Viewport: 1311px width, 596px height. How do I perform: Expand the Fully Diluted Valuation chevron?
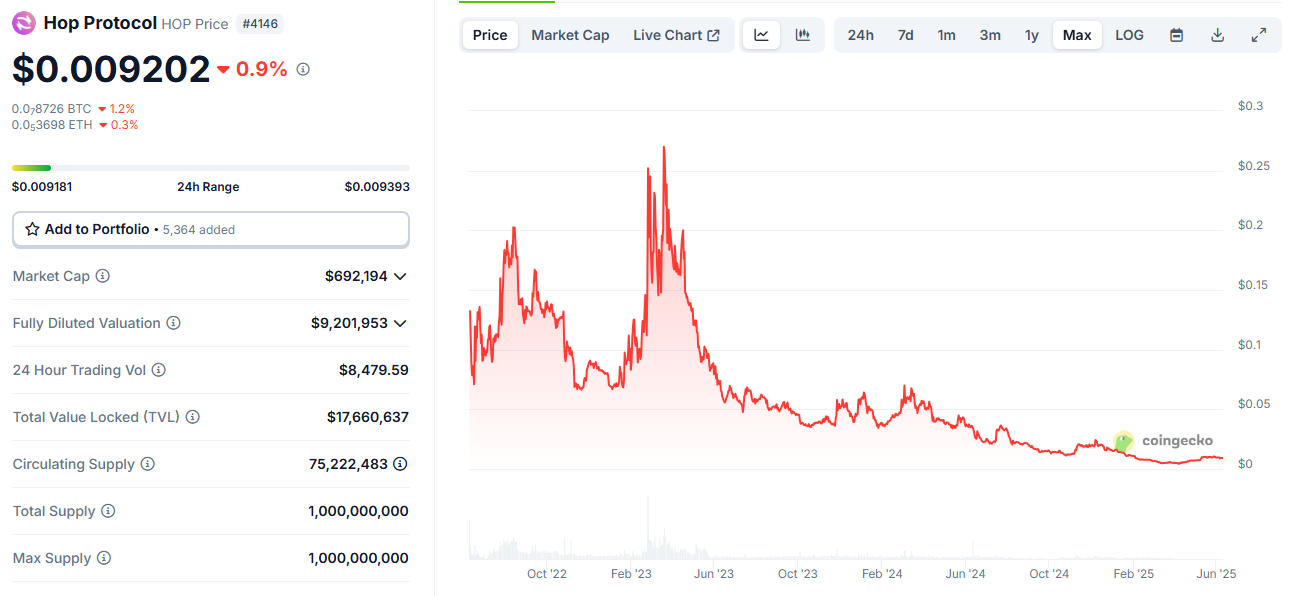coord(400,324)
